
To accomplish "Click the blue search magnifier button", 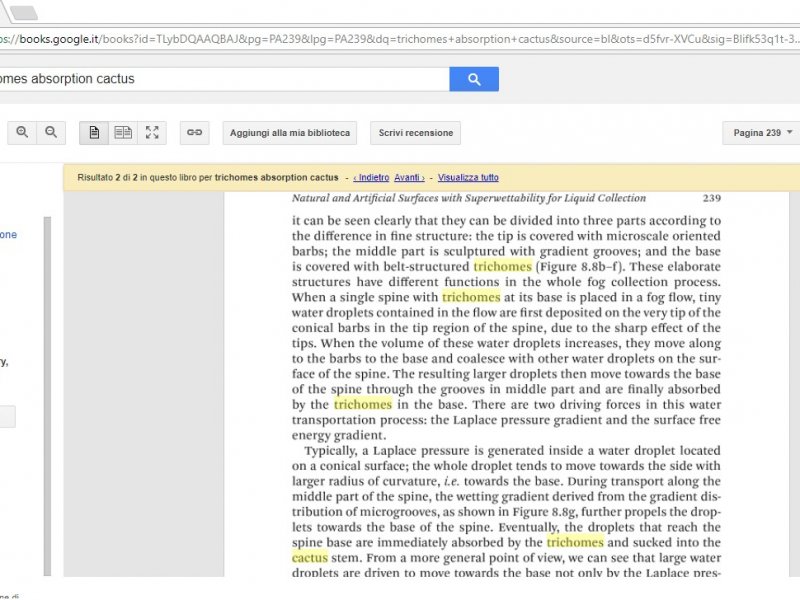I will click(x=473, y=79).
